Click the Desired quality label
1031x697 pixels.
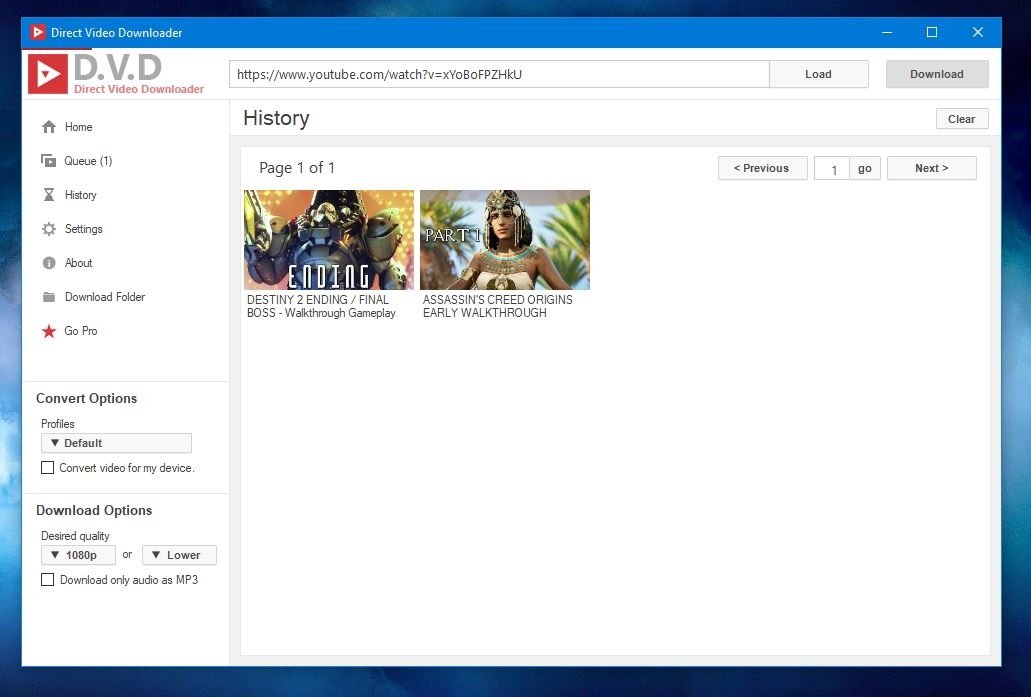point(75,536)
